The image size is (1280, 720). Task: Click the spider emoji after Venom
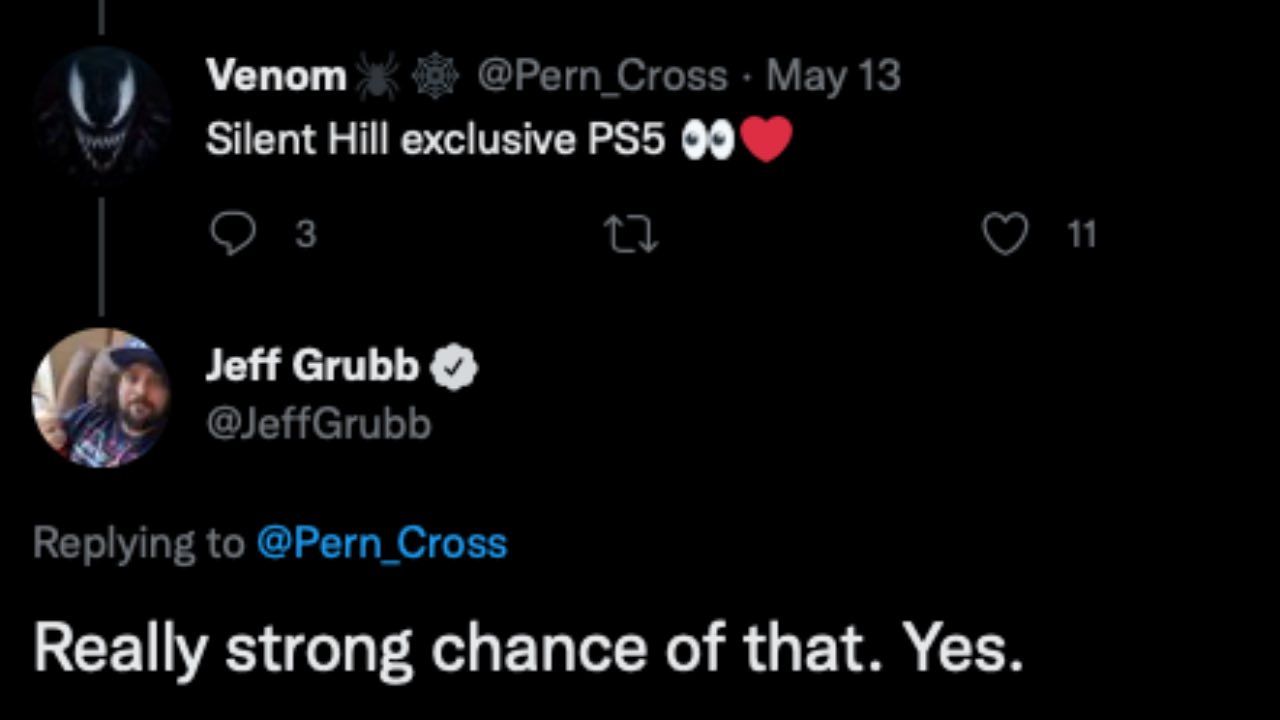tap(376, 77)
